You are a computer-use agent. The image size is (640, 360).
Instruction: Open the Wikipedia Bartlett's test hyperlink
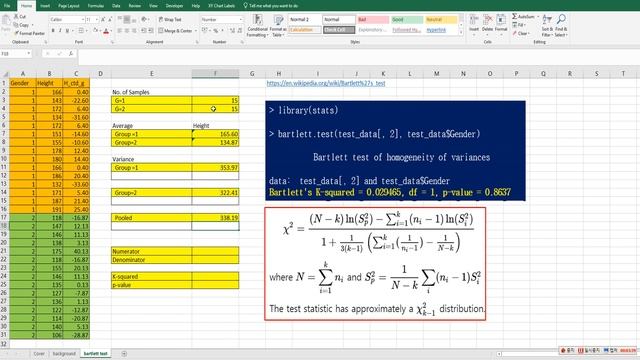click(326, 83)
